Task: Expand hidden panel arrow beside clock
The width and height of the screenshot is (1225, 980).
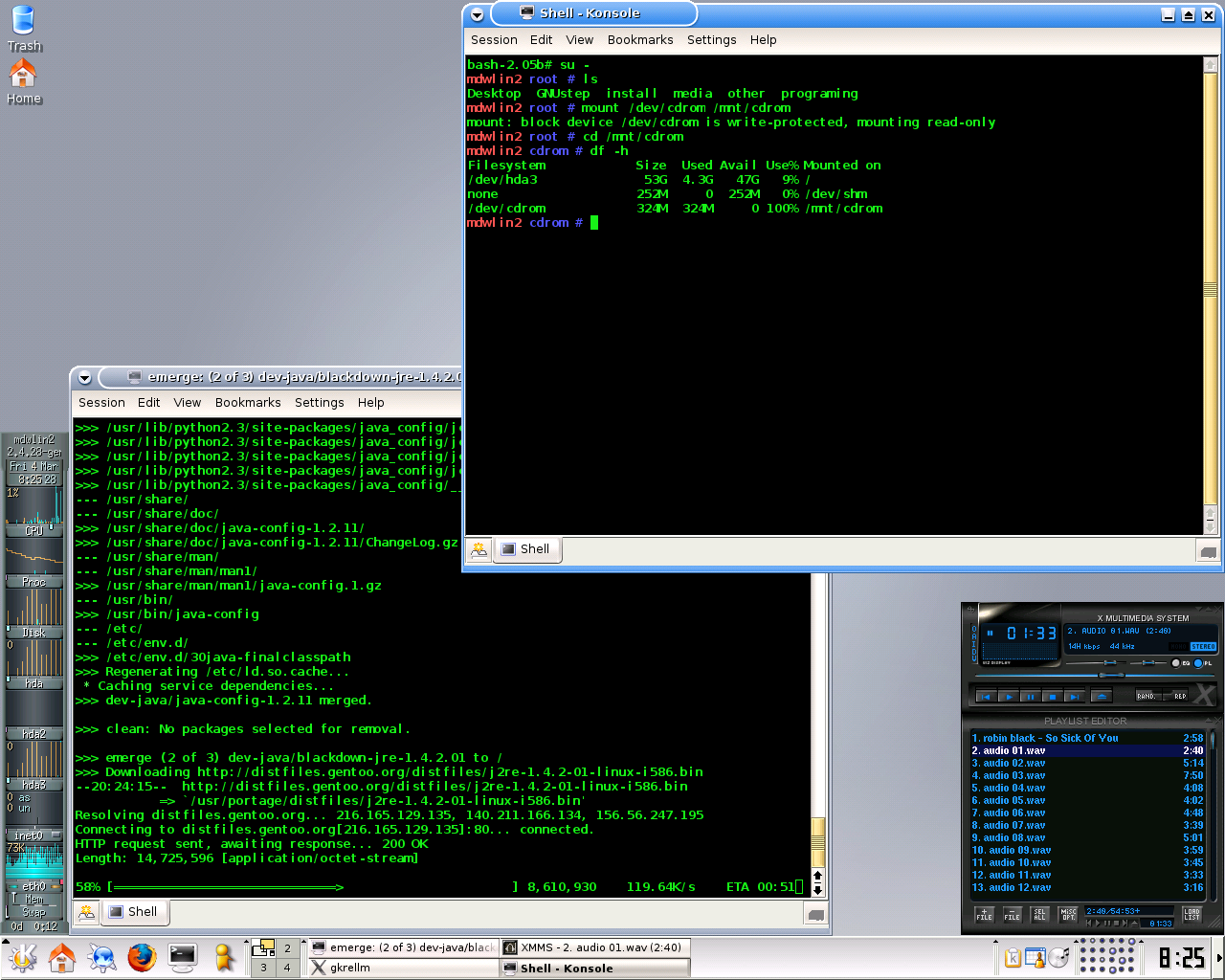Action: tap(1219, 957)
